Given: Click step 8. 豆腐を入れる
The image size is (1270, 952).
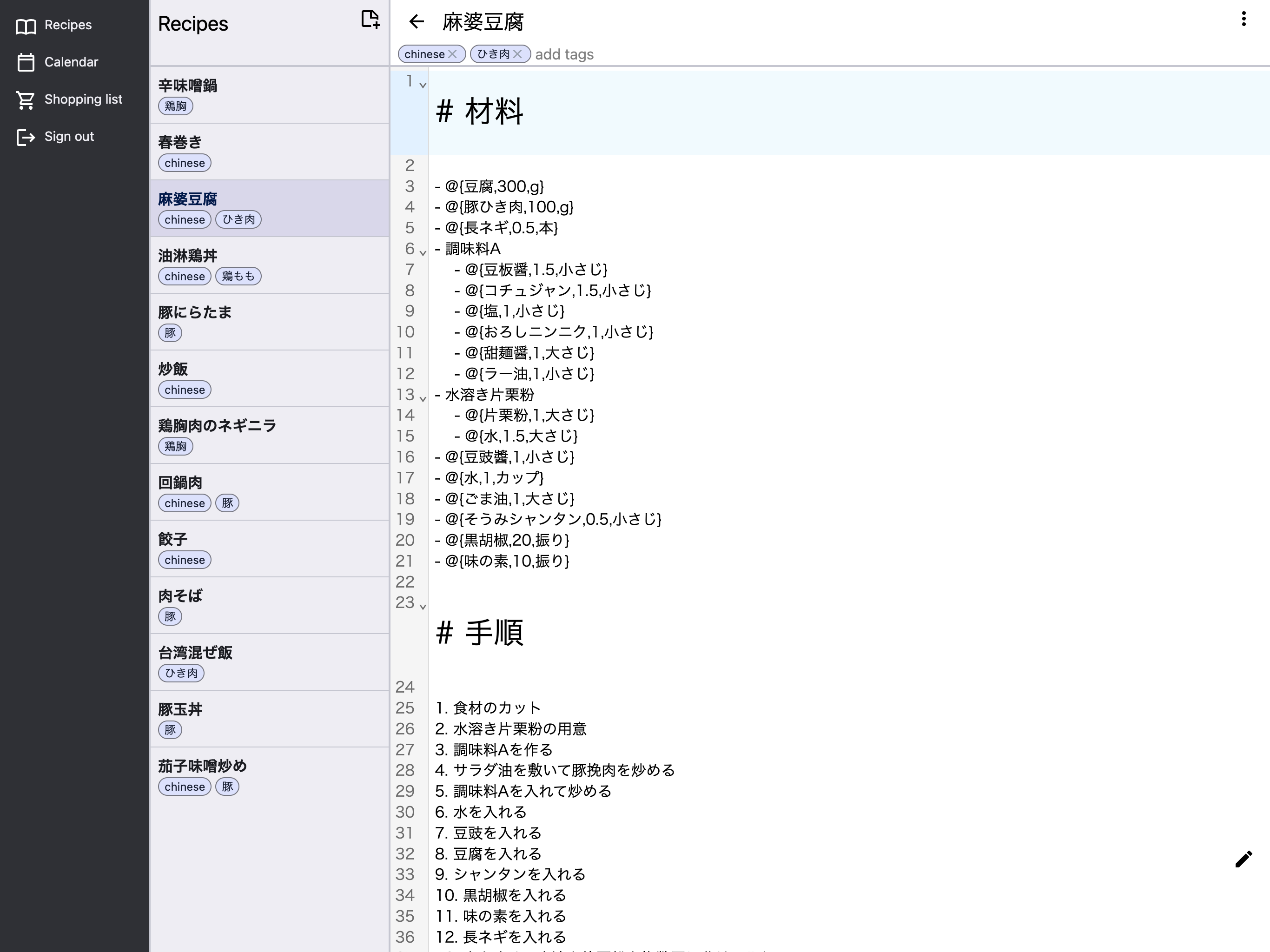Looking at the screenshot, I should coord(488,853).
